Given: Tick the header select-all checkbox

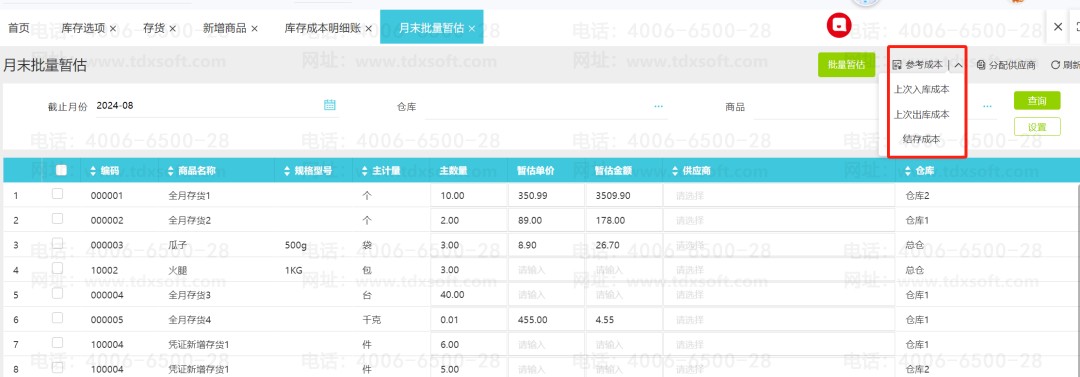Looking at the screenshot, I should [61, 170].
